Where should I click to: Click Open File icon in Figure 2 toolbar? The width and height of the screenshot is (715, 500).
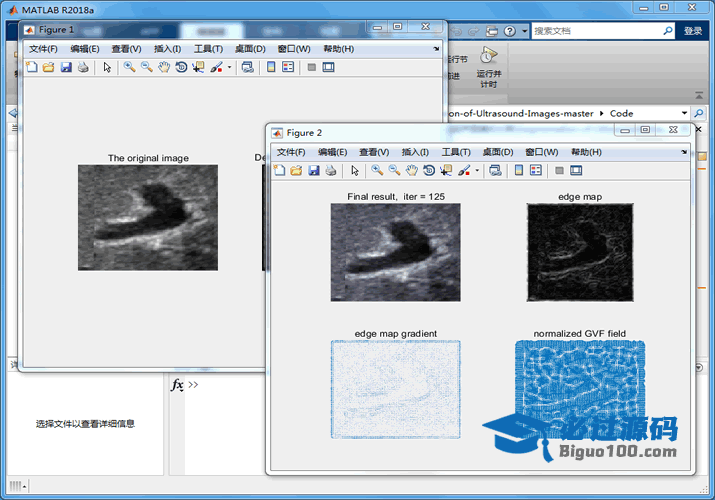[x=296, y=170]
